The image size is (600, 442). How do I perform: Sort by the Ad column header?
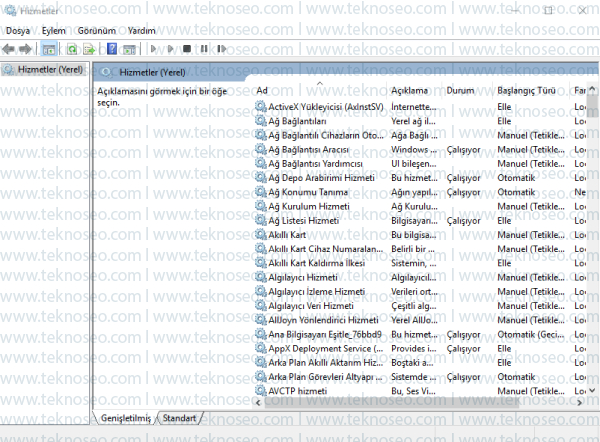click(x=261, y=91)
